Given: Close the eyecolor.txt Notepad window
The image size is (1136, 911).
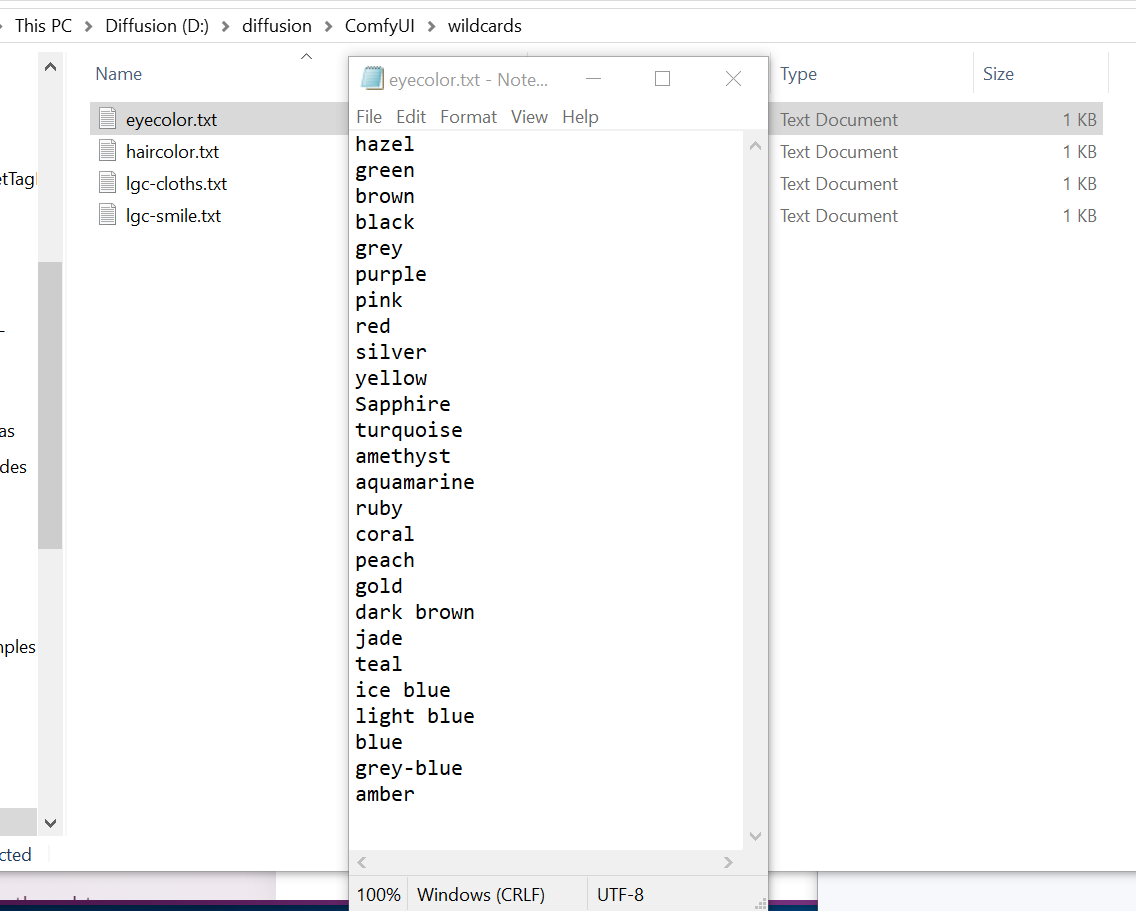Looking at the screenshot, I should [733, 78].
